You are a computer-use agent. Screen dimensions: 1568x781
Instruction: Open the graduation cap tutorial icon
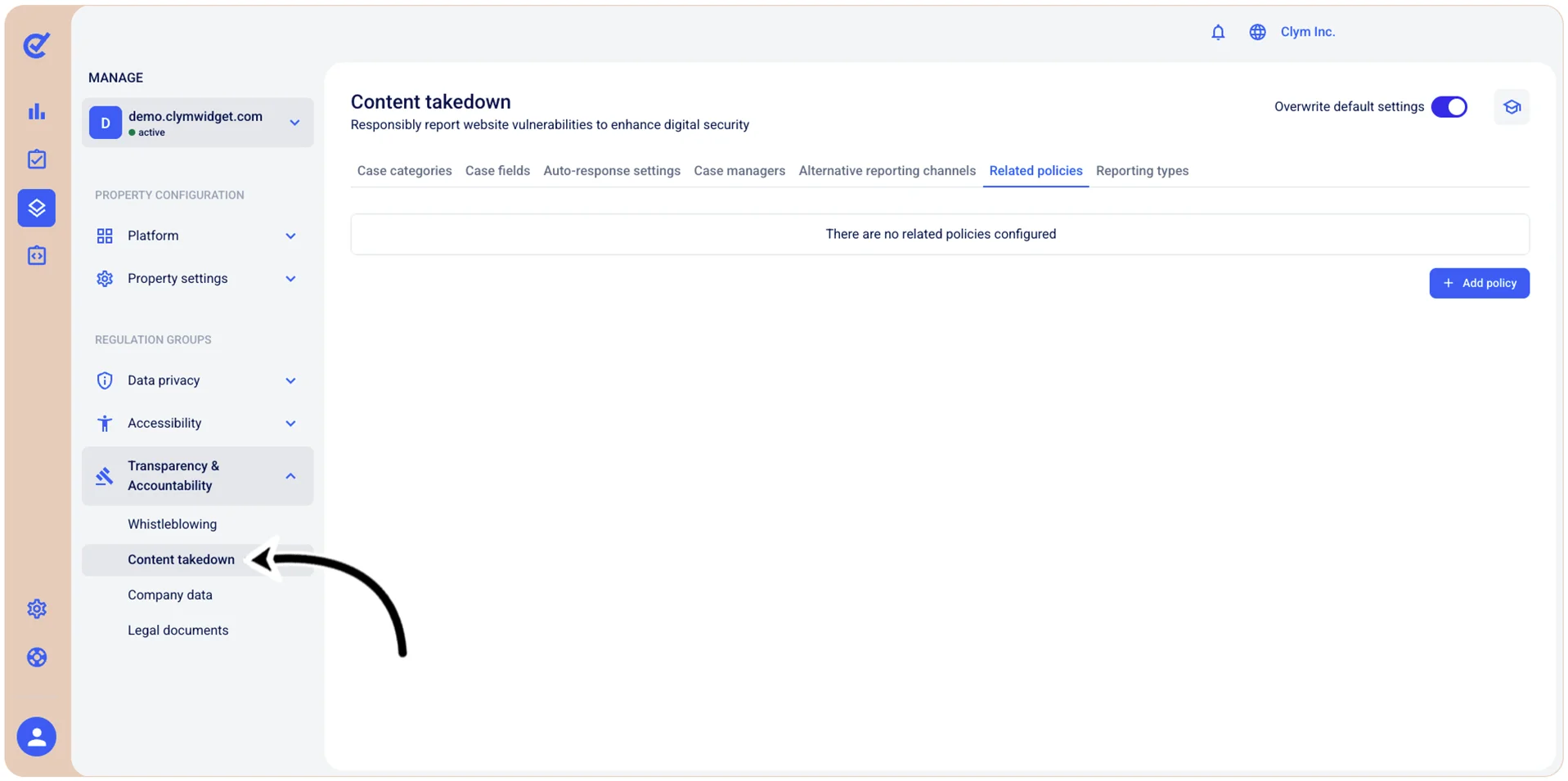[1512, 107]
